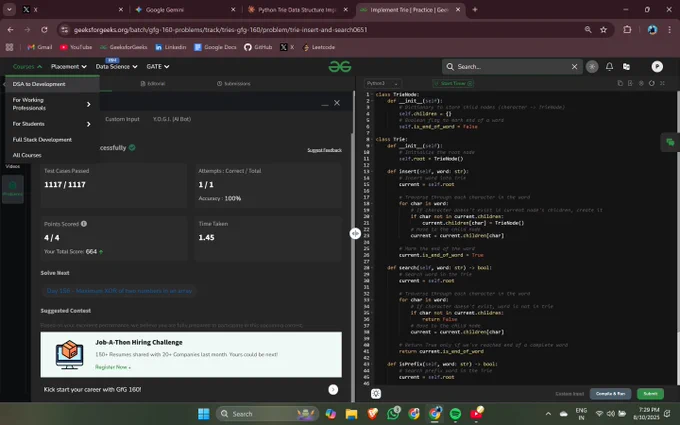Open File Explorer from the taskbar
The width and height of the screenshot is (680, 425).
[x=351, y=414]
